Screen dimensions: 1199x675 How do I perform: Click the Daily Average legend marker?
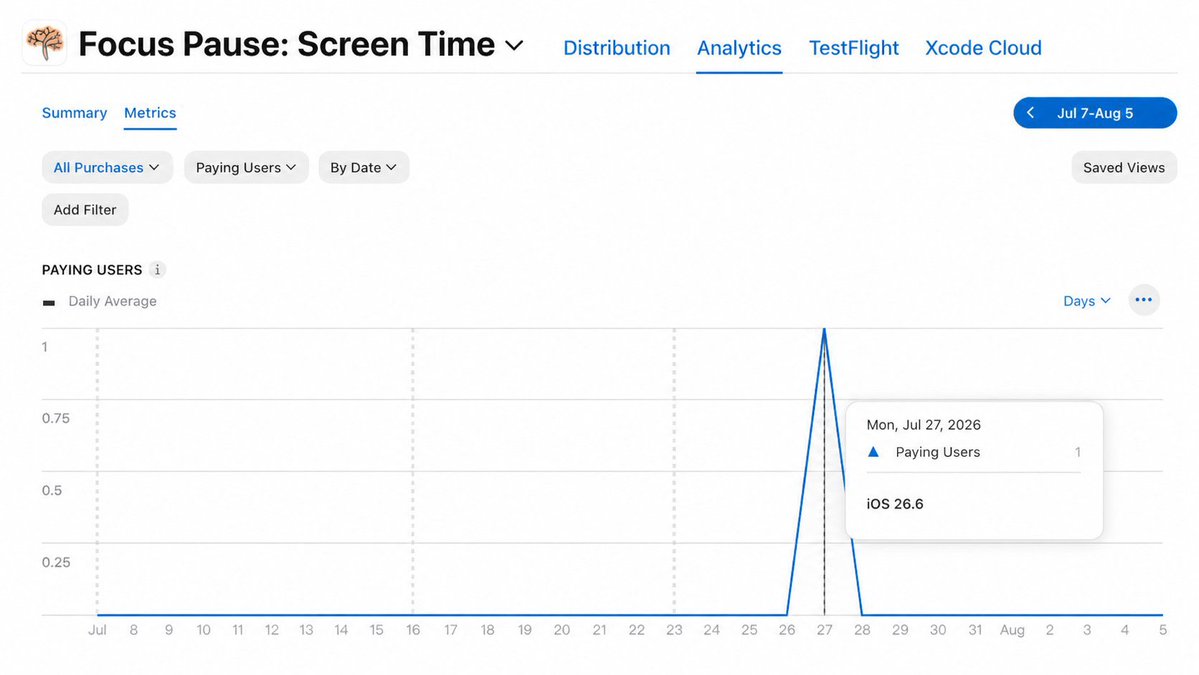point(49,303)
